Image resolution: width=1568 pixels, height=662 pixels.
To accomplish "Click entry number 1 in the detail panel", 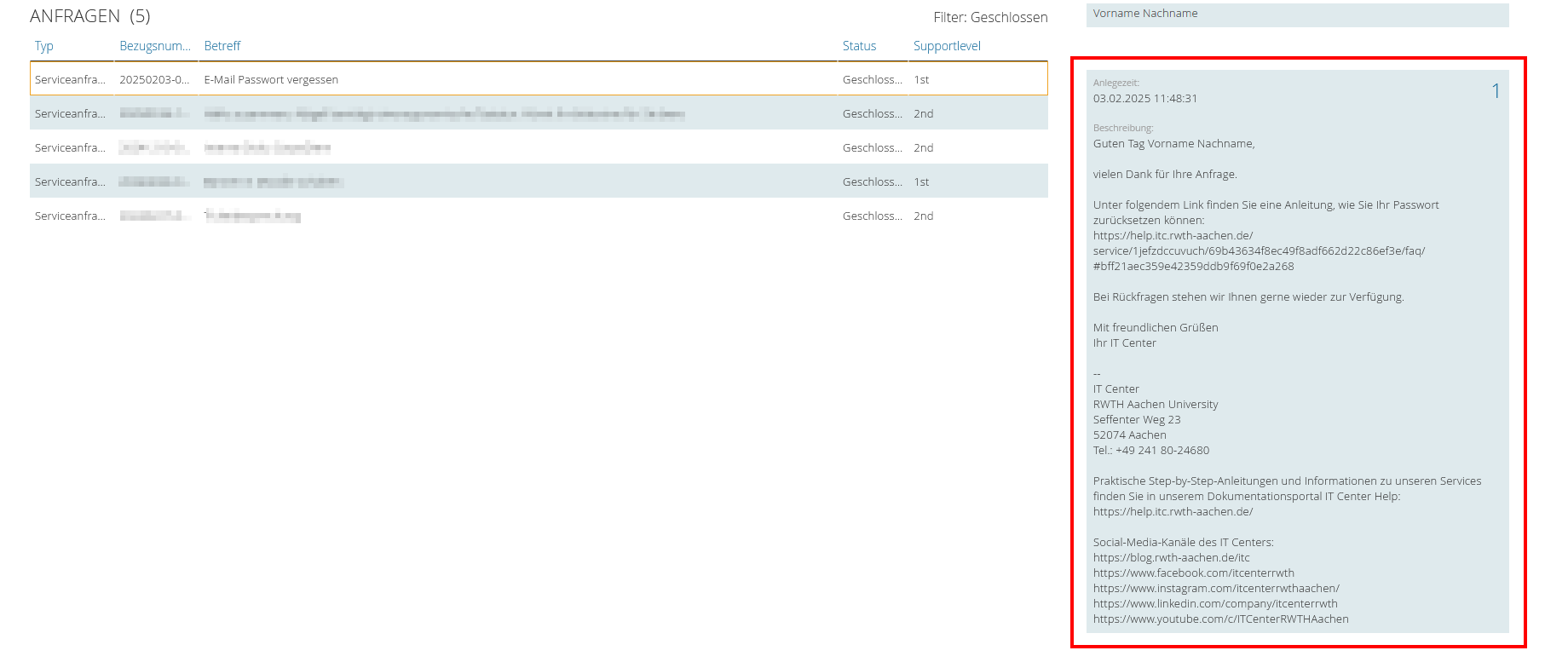I will click(1496, 91).
